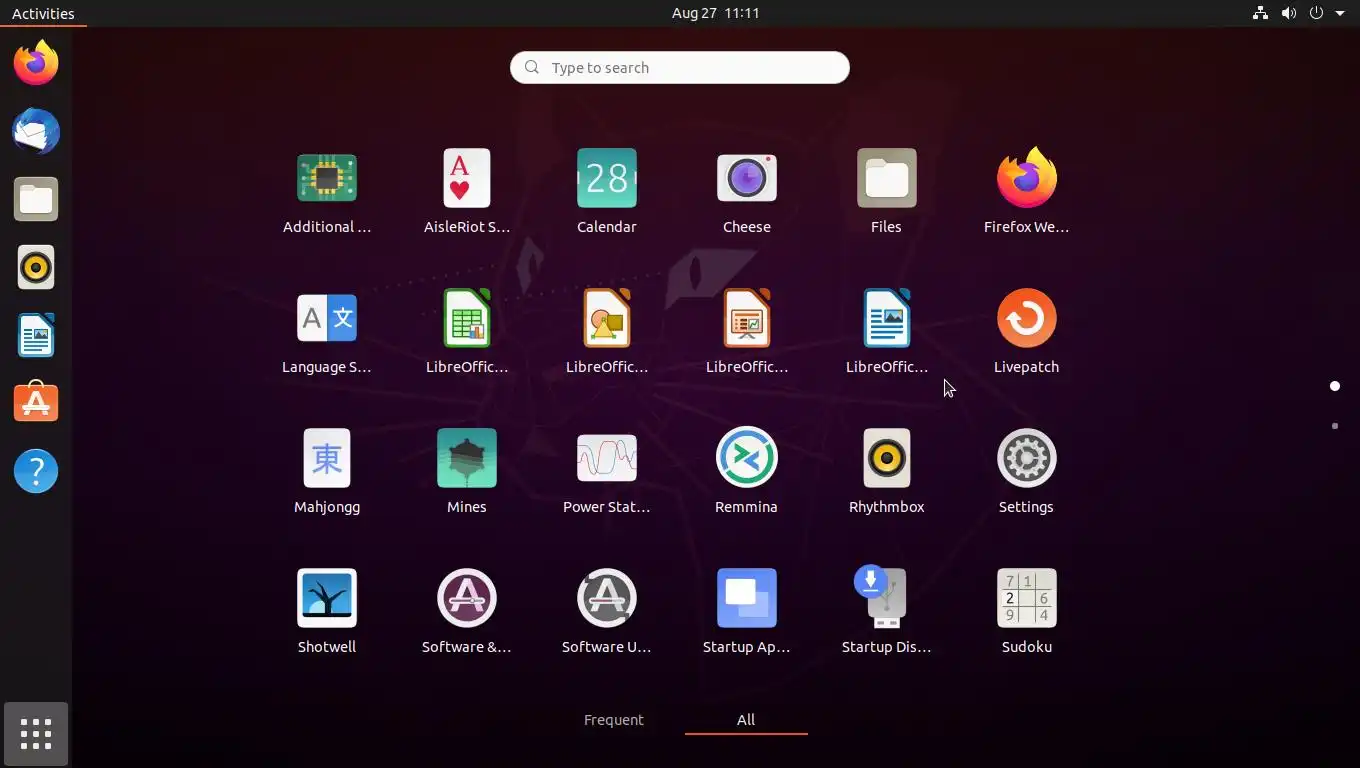Click the Show Applications grid button
The image size is (1360, 768).
pos(36,734)
